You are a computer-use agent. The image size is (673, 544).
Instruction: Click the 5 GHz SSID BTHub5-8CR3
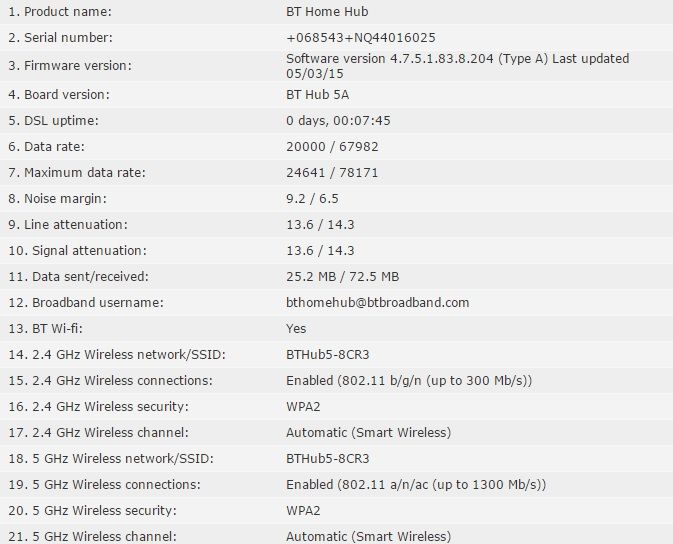327,459
